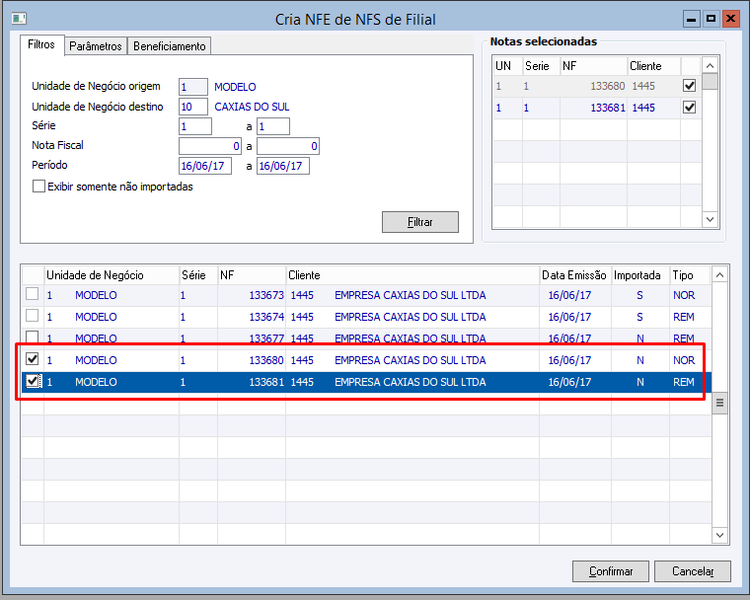
Task: Click the CAXIAS DO SUL destination label
Action: [252, 107]
